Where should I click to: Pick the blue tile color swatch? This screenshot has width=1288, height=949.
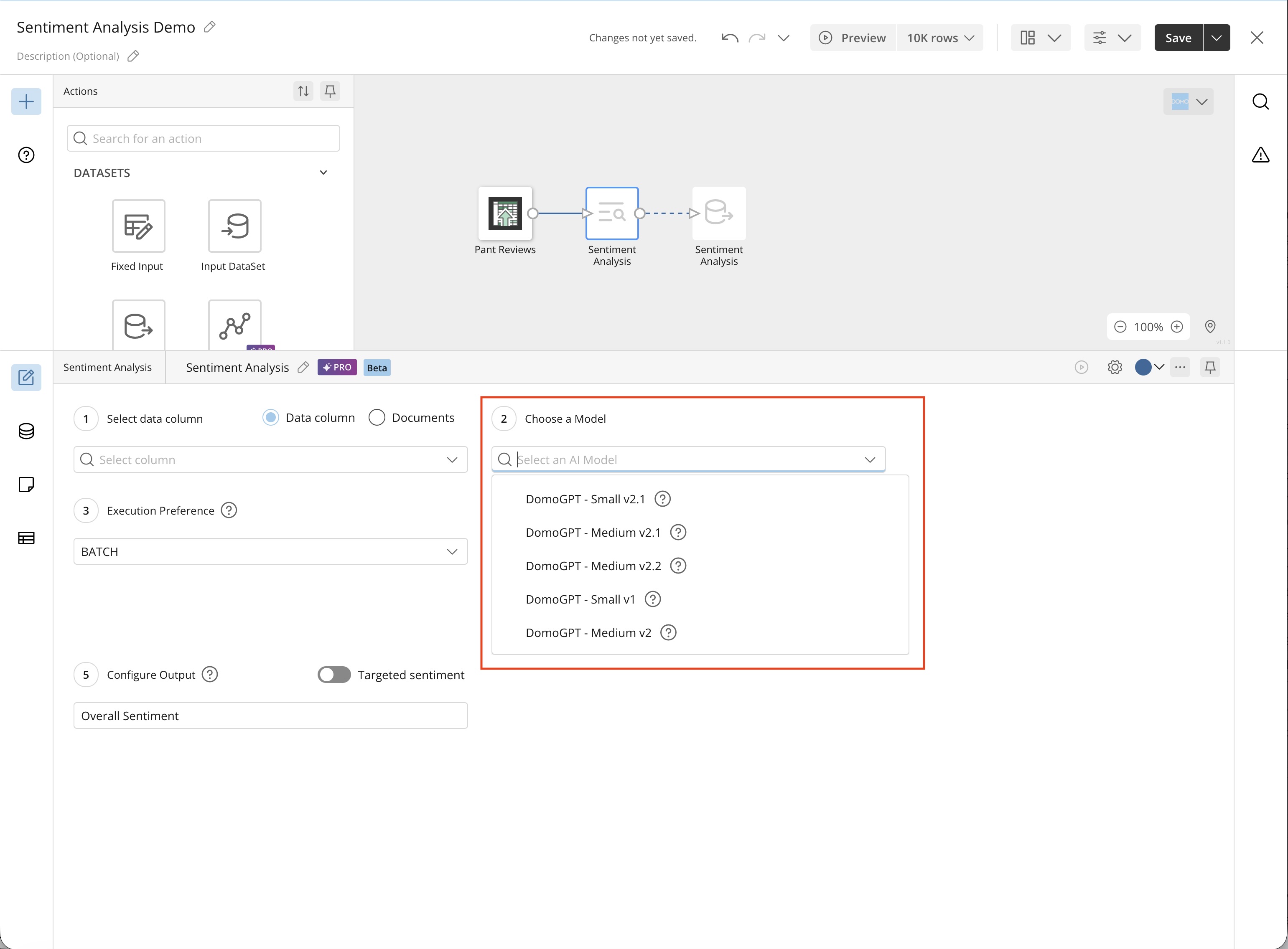click(x=1143, y=367)
